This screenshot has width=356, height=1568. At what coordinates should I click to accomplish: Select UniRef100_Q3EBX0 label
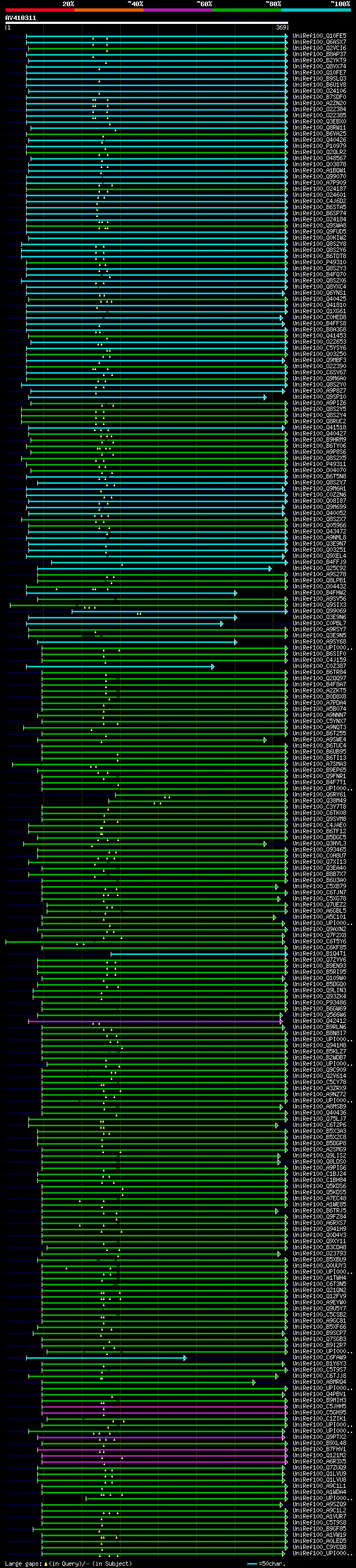point(319,121)
